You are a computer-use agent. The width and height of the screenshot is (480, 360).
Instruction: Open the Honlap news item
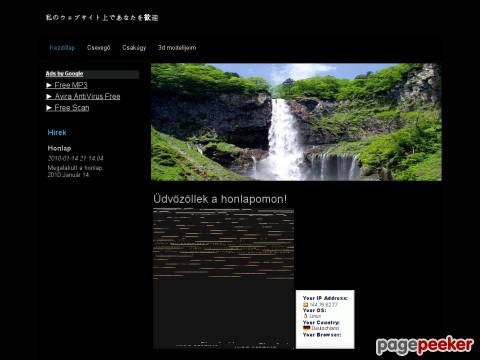tap(59, 148)
